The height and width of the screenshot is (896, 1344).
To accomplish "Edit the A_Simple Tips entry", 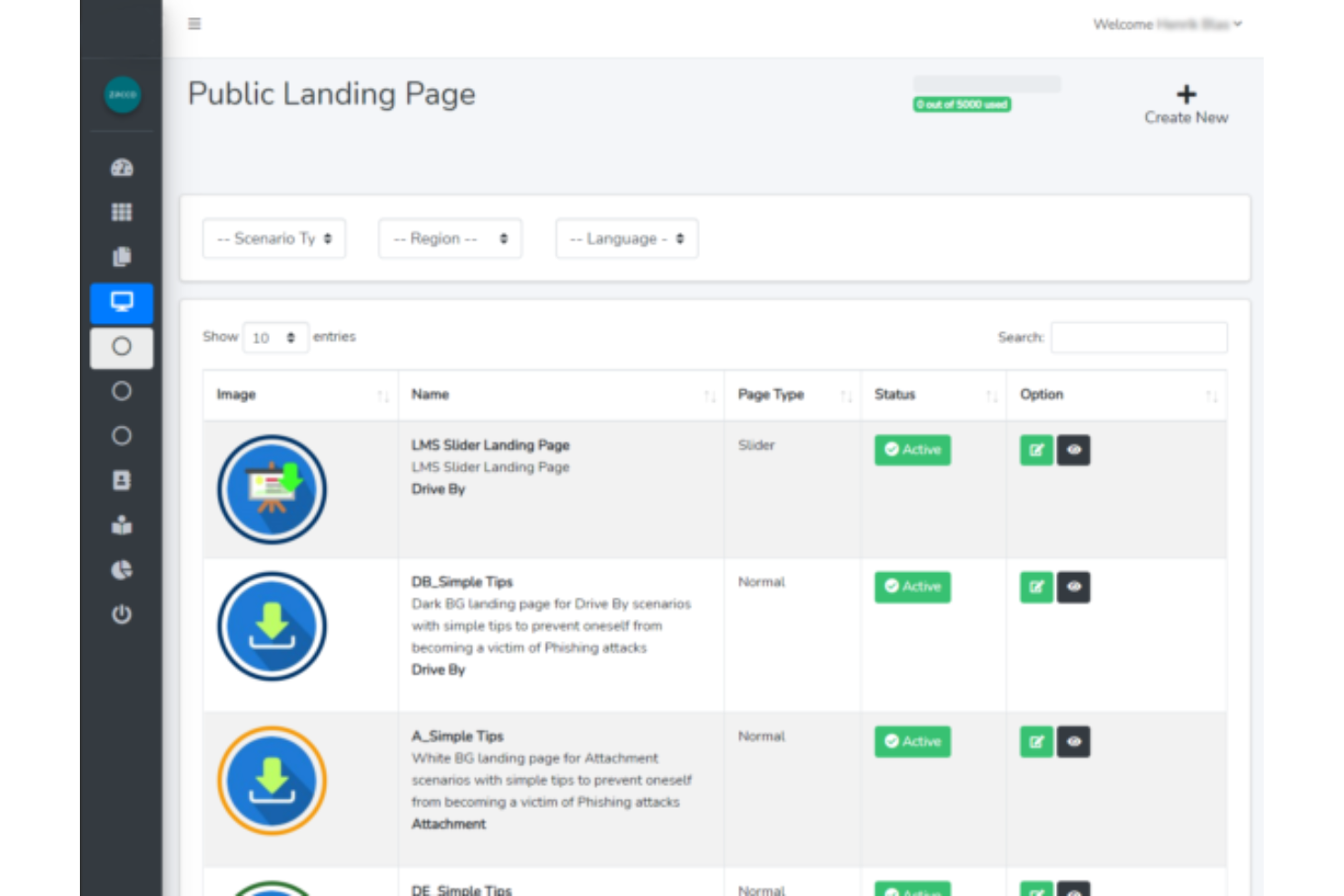I will pos(1036,742).
